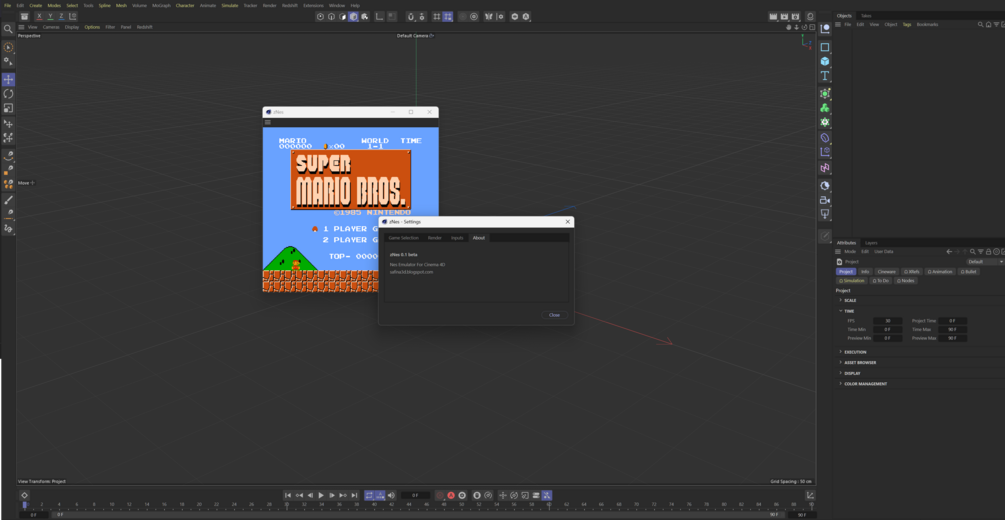Add a Camera object from the palette
Screen dimensions: 1005x520
point(825,200)
